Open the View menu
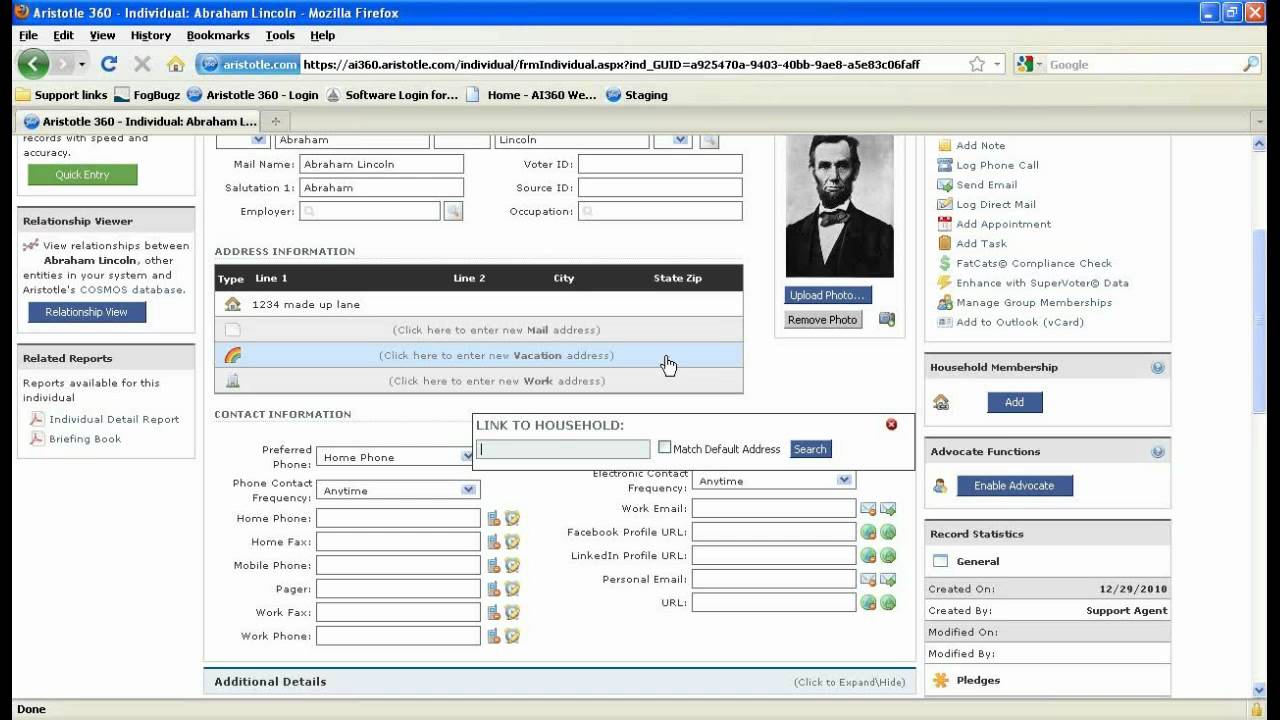The image size is (1280, 720). pyautogui.click(x=102, y=35)
